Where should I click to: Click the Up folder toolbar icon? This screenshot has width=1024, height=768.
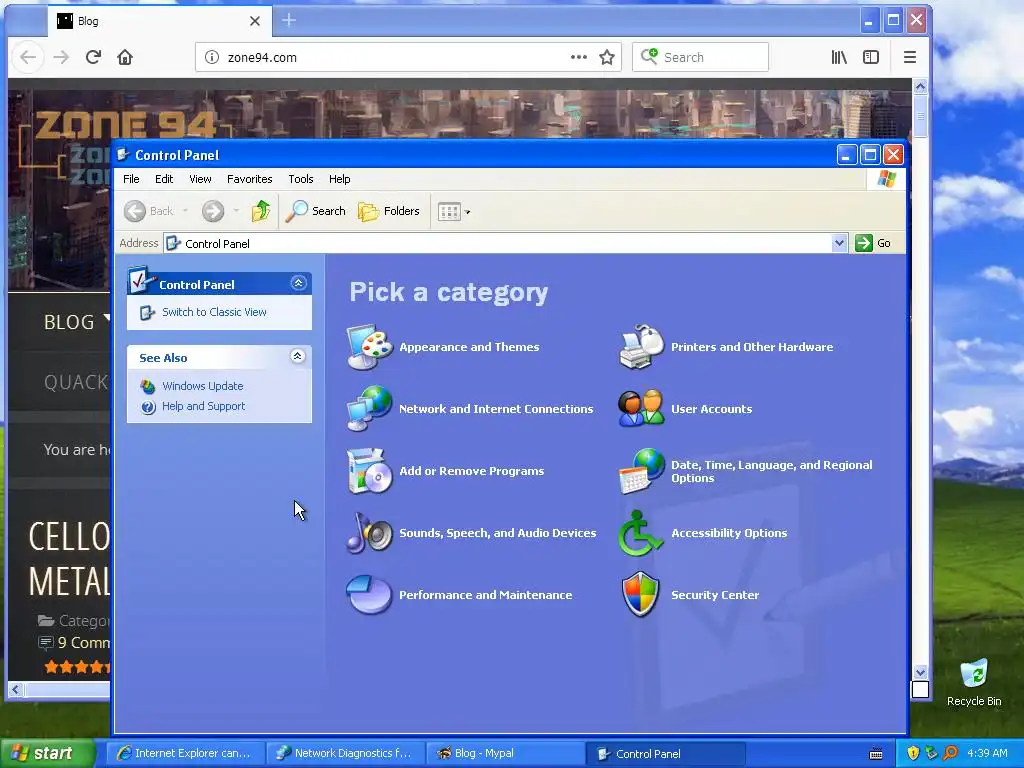[261, 211]
